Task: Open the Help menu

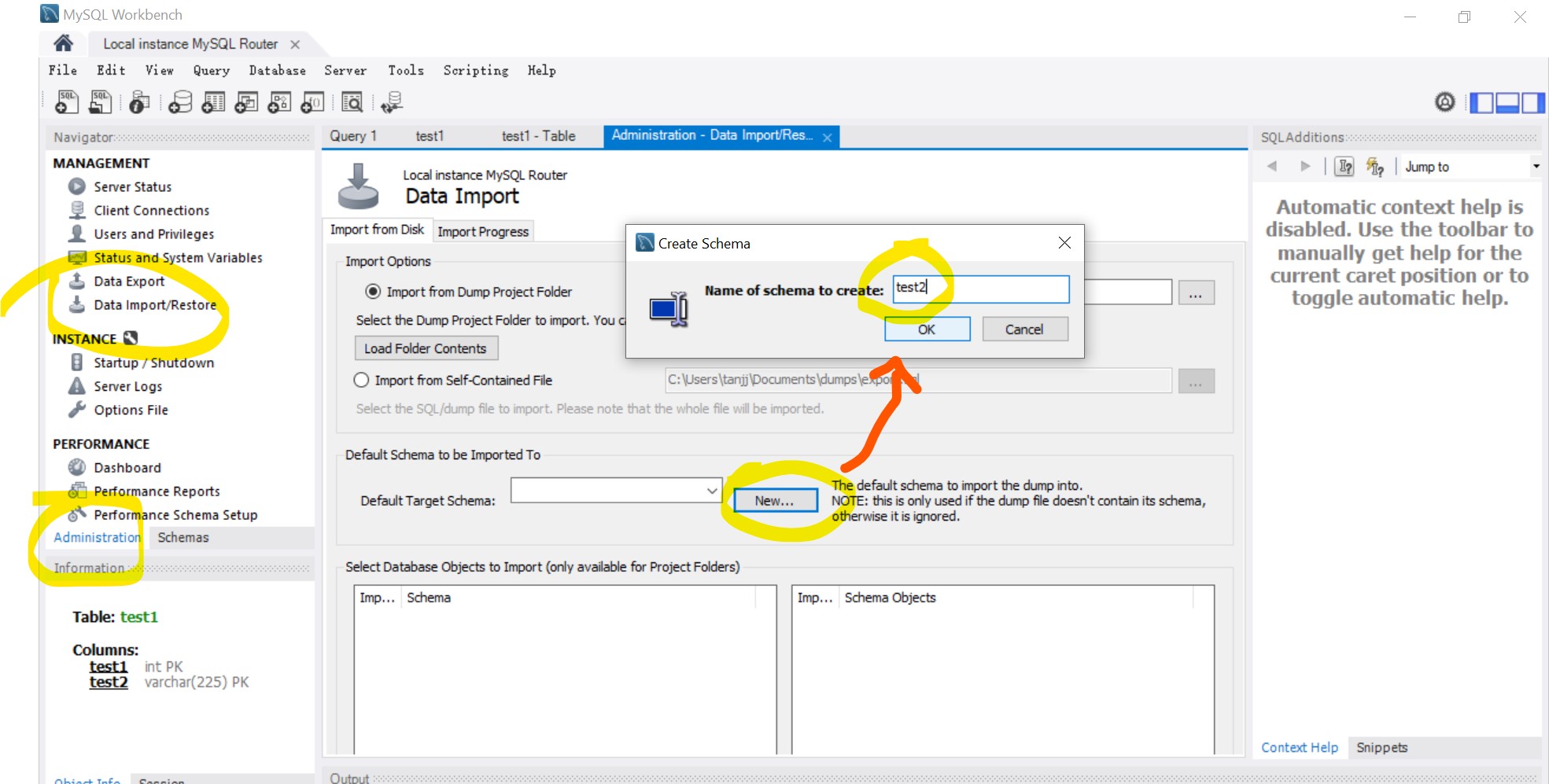Action: (x=541, y=70)
